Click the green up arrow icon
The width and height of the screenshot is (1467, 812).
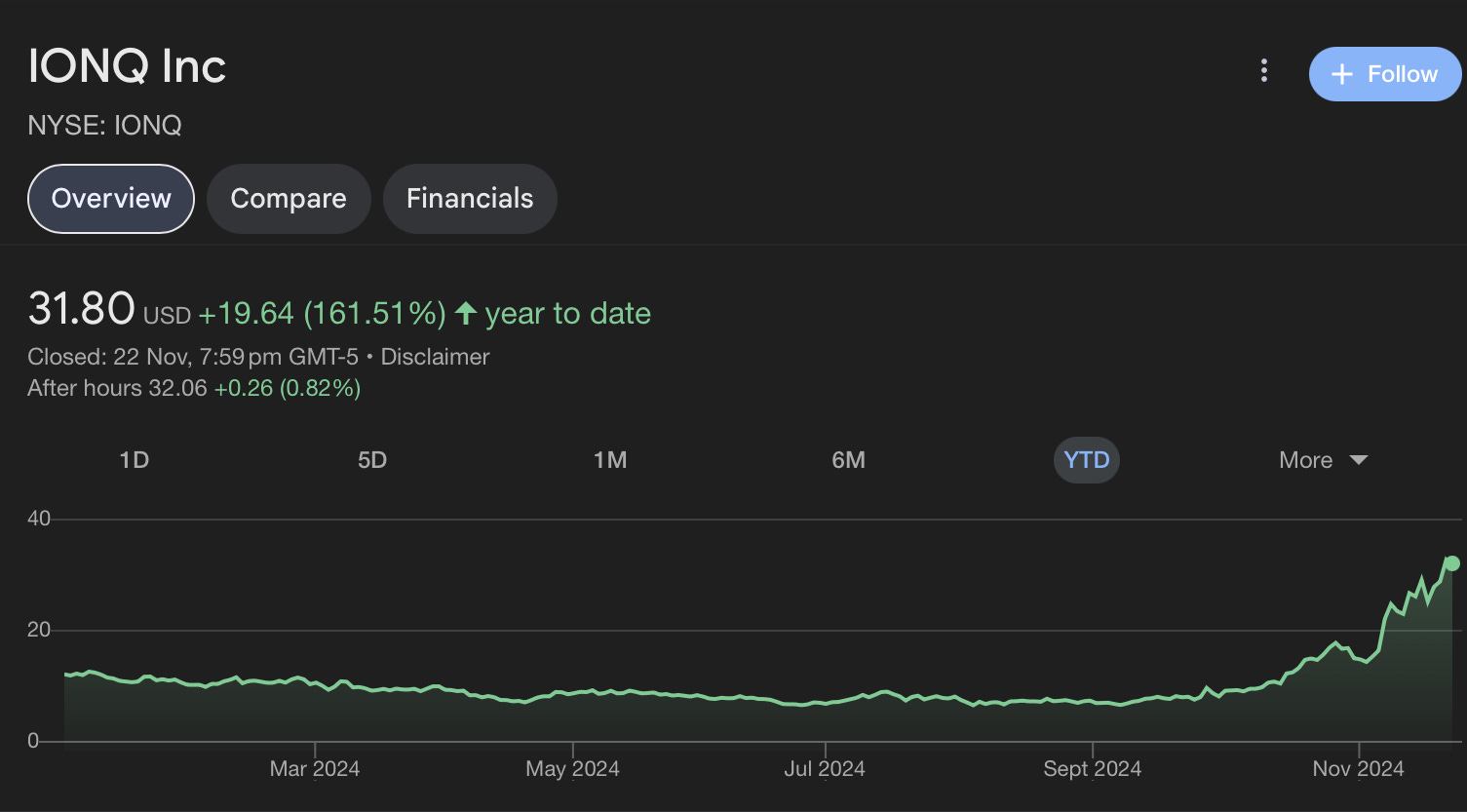466,313
